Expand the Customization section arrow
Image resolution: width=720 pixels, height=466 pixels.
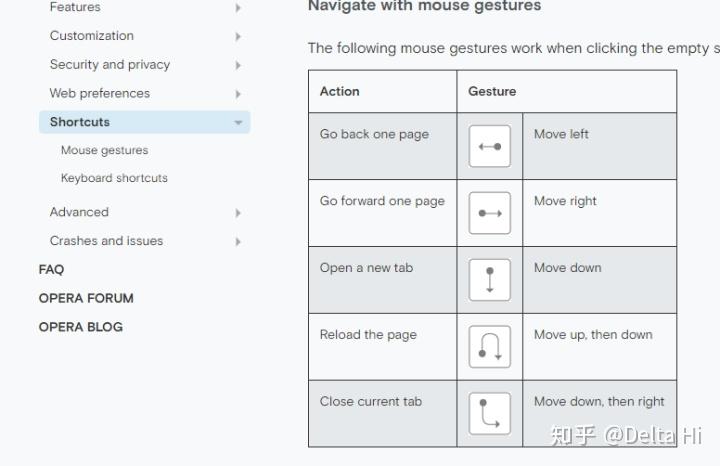238,36
